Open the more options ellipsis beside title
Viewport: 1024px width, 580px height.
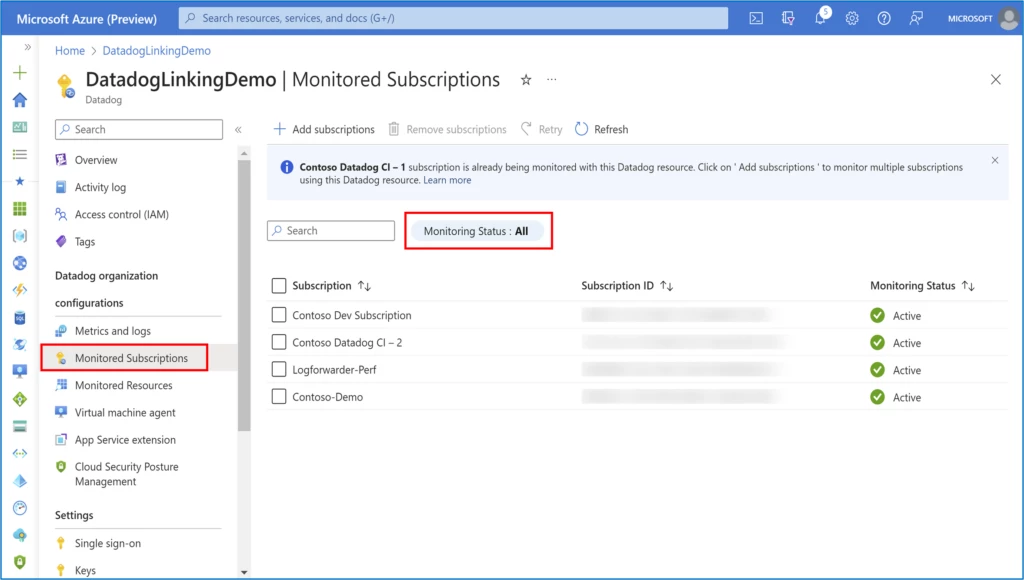(x=552, y=80)
